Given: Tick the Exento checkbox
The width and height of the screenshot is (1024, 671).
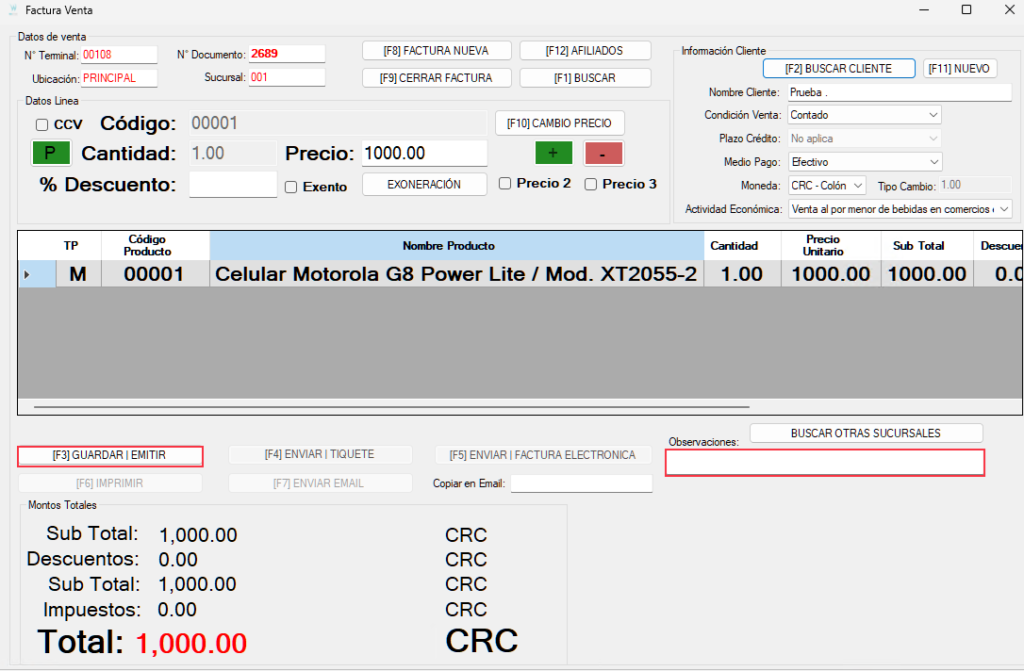Looking at the screenshot, I should pos(291,186).
